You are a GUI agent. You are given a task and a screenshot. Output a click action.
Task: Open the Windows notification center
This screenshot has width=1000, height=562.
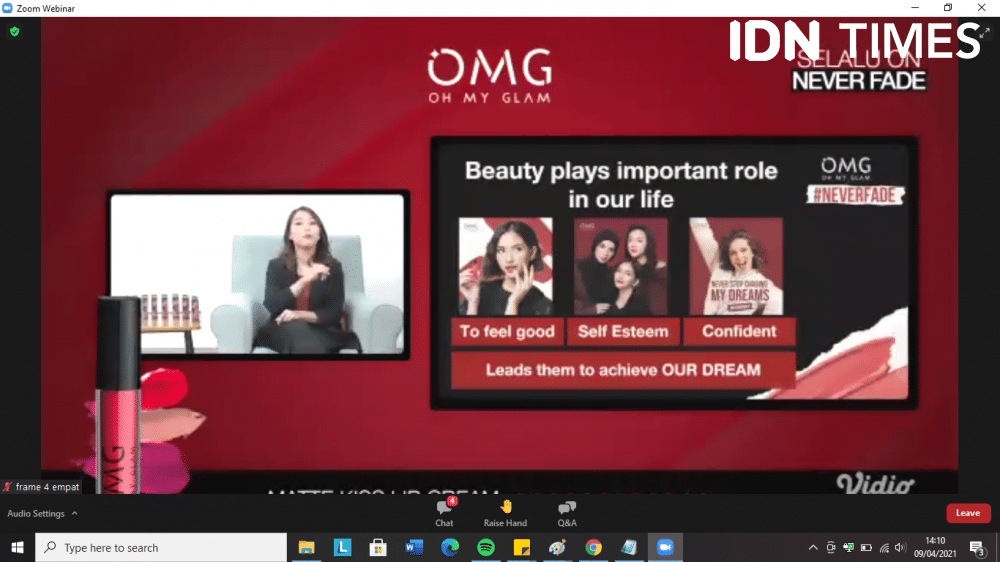point(977,548)
